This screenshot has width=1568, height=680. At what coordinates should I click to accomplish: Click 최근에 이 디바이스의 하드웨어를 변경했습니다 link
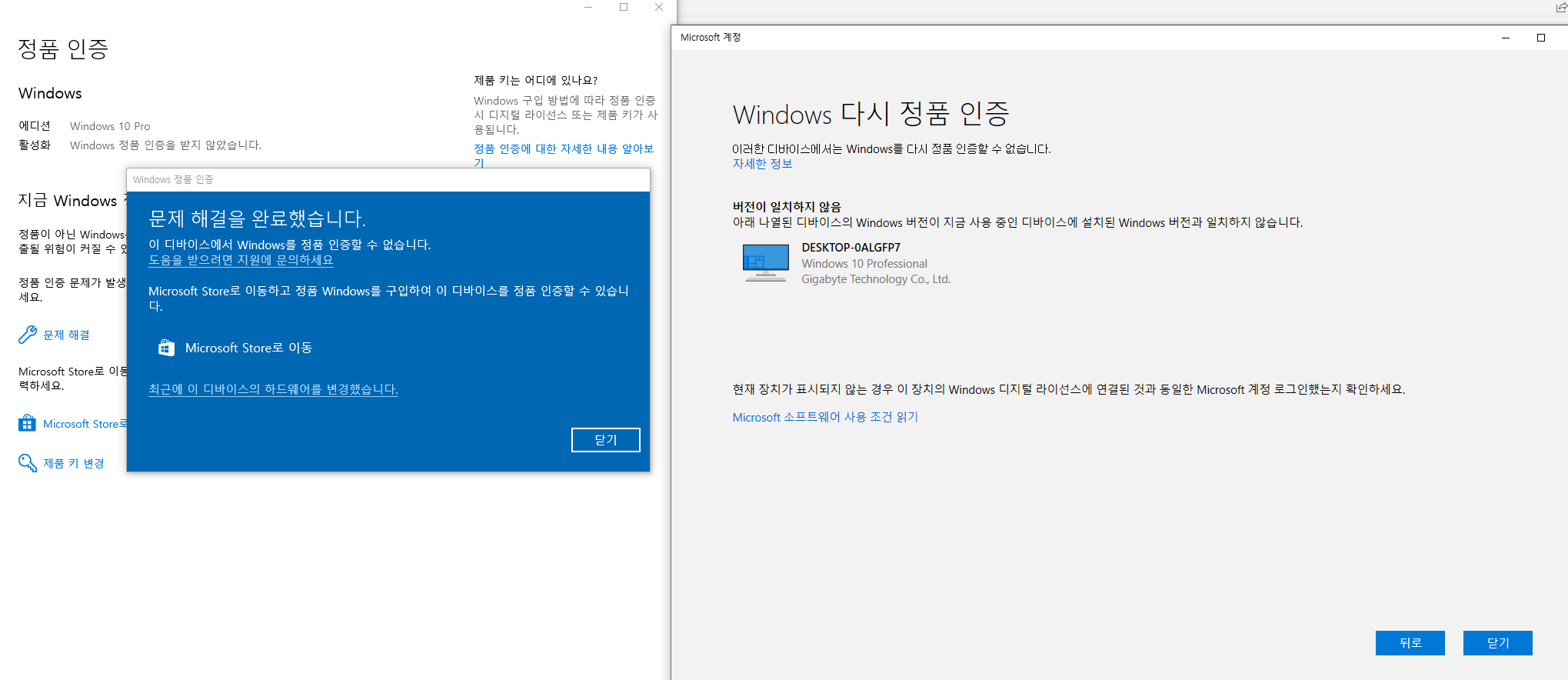pos(273,389)
